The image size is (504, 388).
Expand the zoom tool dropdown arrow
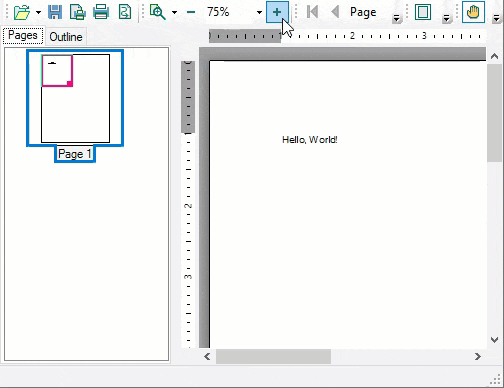(x=174, y=13)
